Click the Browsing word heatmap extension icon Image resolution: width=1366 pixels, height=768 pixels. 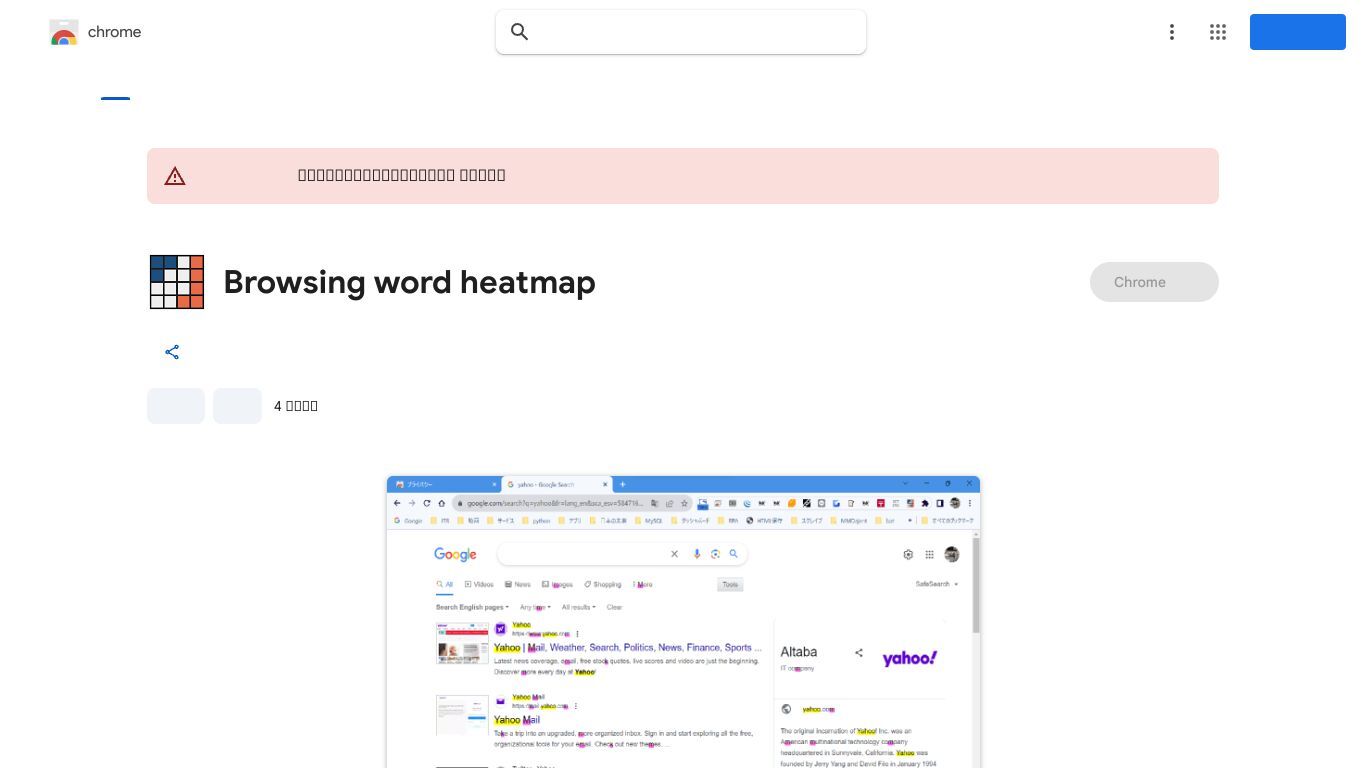pos(177,282)
